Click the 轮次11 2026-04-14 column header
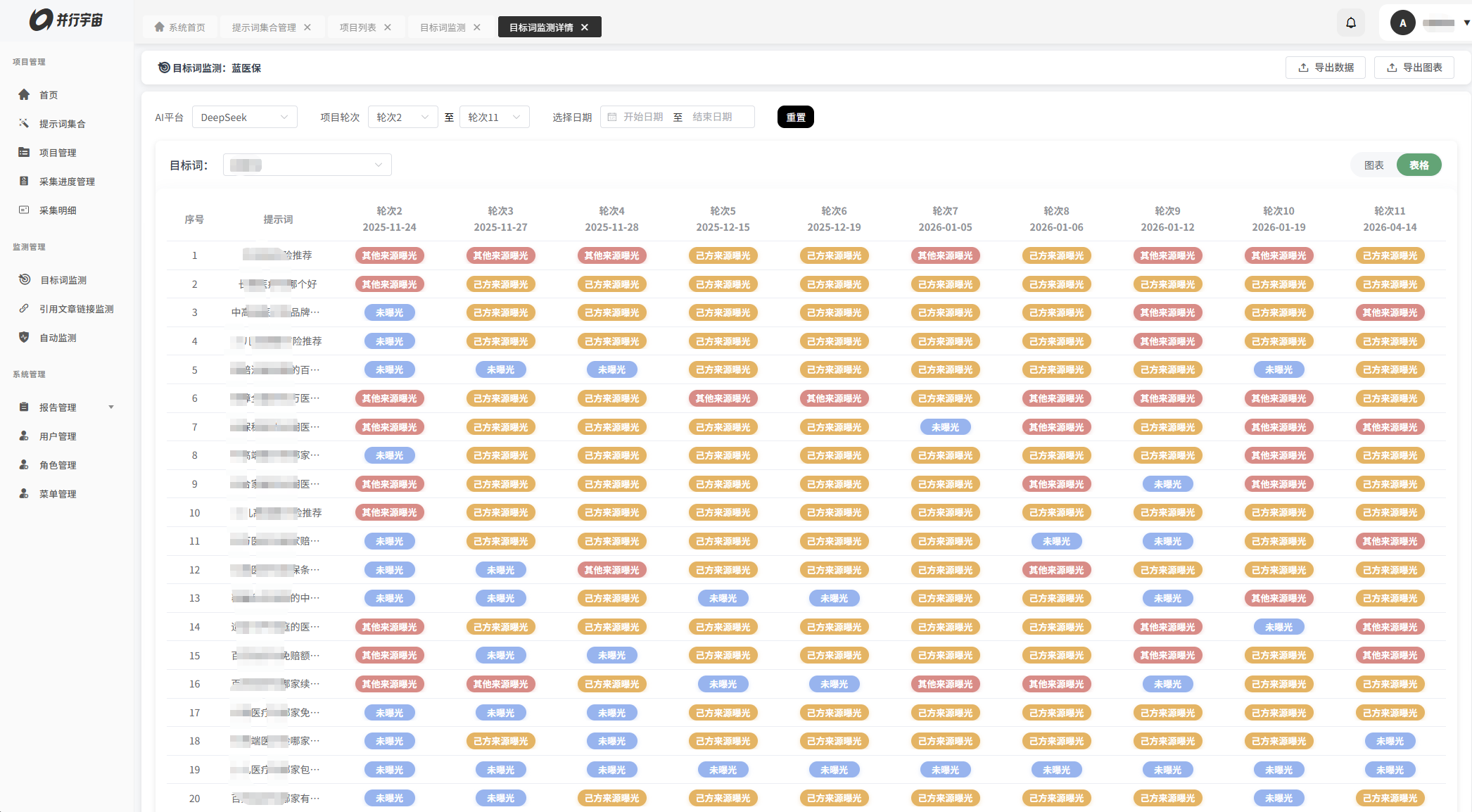 (1390, 219)
